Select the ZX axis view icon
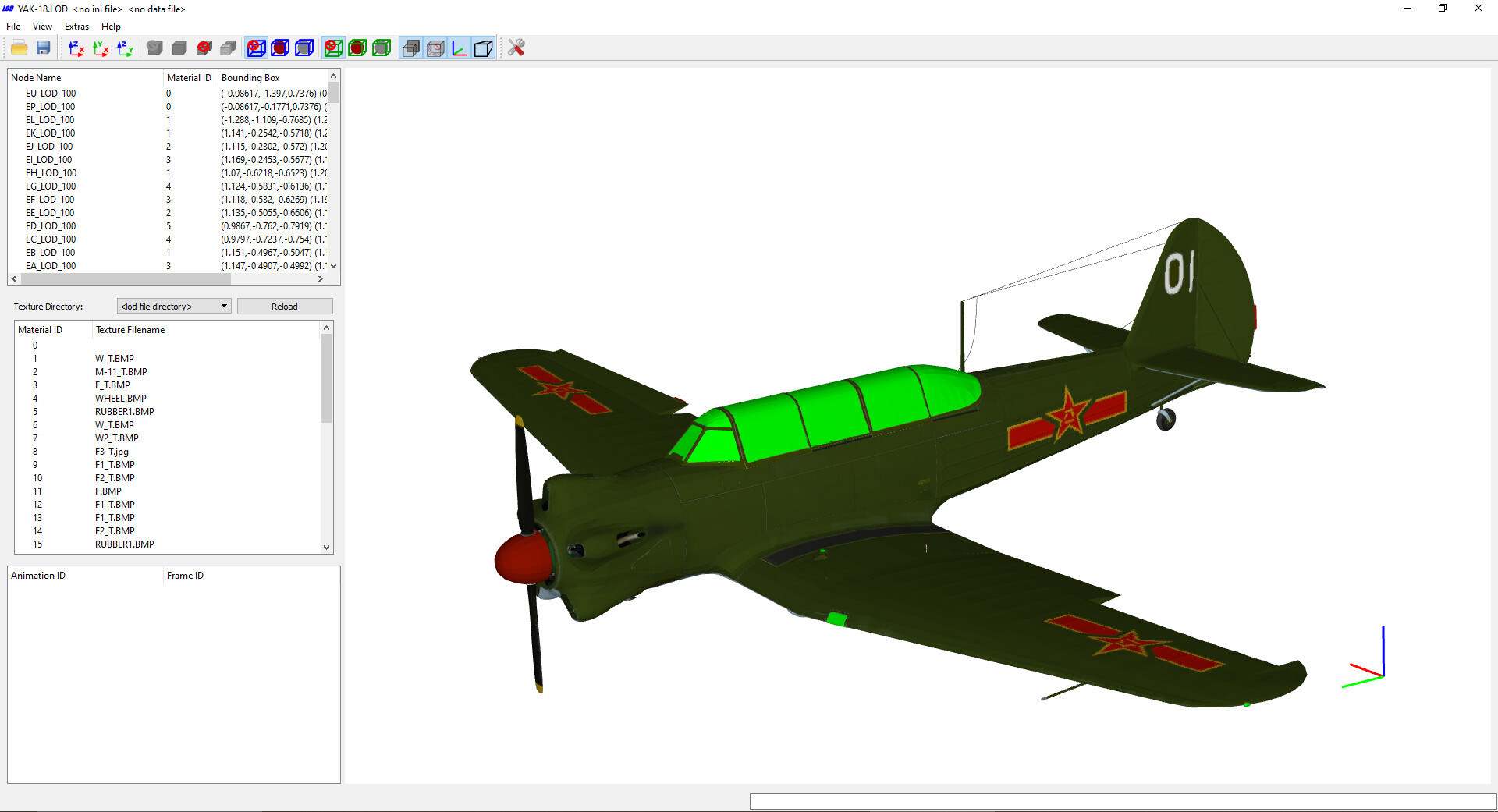Viewport: 1498px width, 812px height. (76, 48)
